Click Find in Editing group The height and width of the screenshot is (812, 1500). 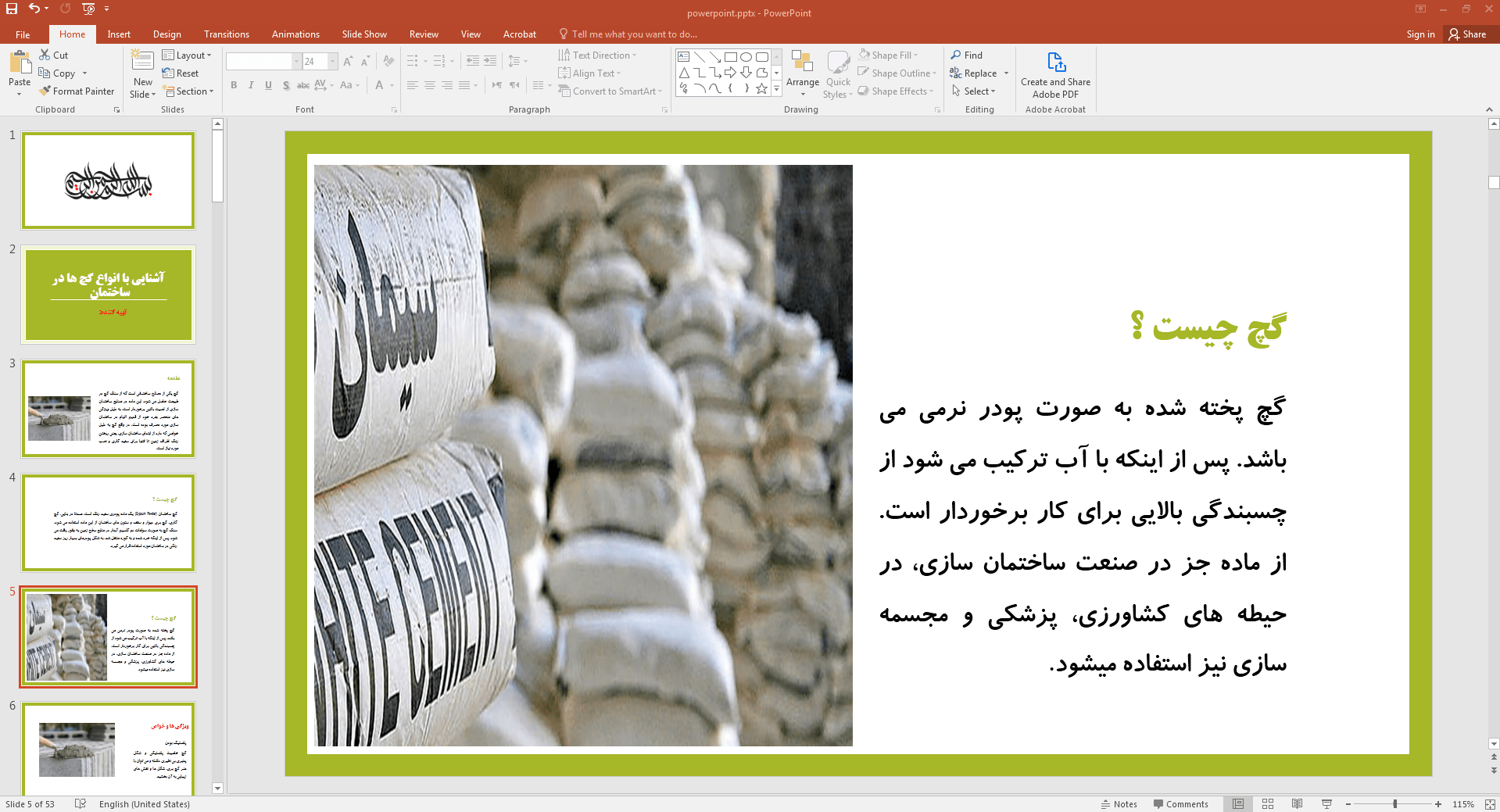point(967,55)
